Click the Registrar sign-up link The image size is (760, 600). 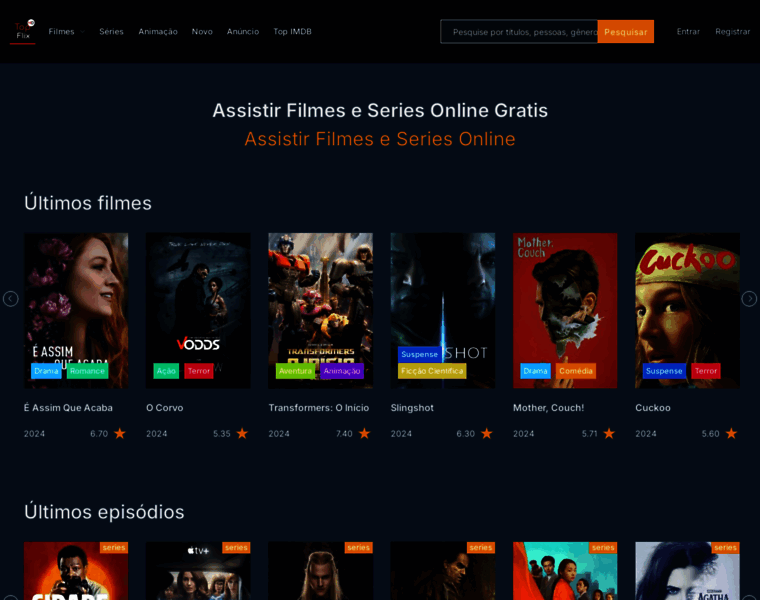732,32
